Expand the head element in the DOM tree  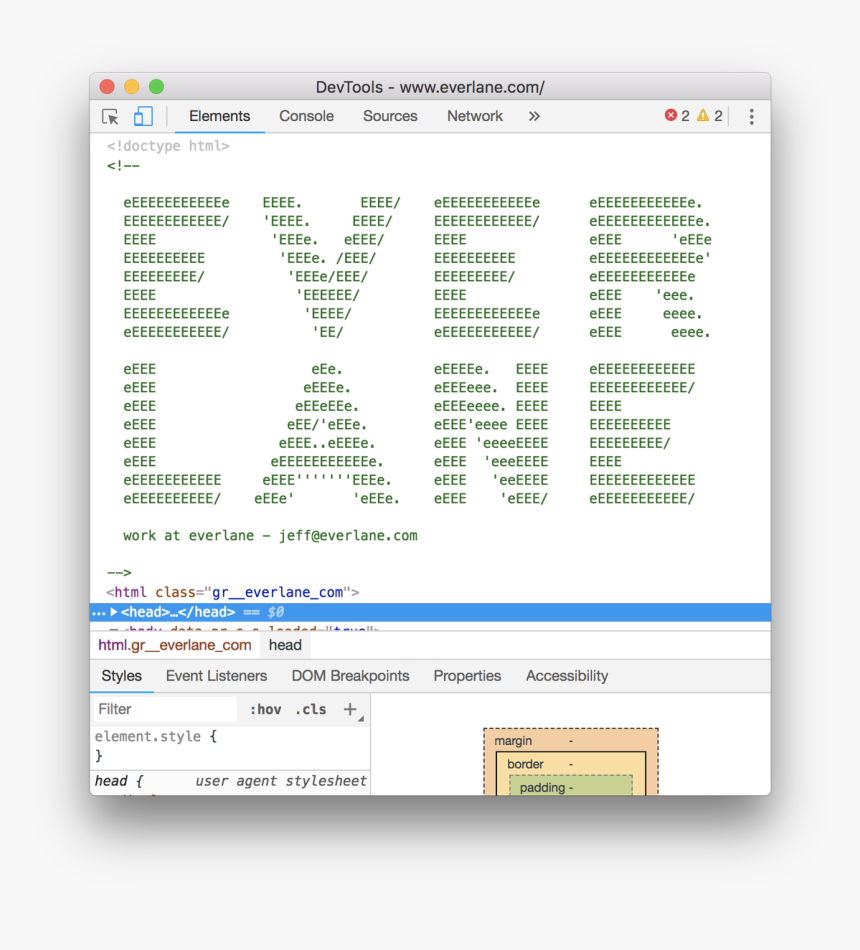point(113,611)
